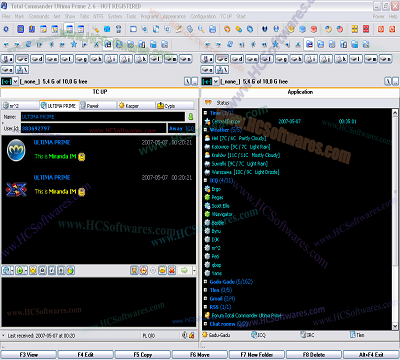
Task: Expand the Gadu-Gadu group
Action: tap(206, 282)
